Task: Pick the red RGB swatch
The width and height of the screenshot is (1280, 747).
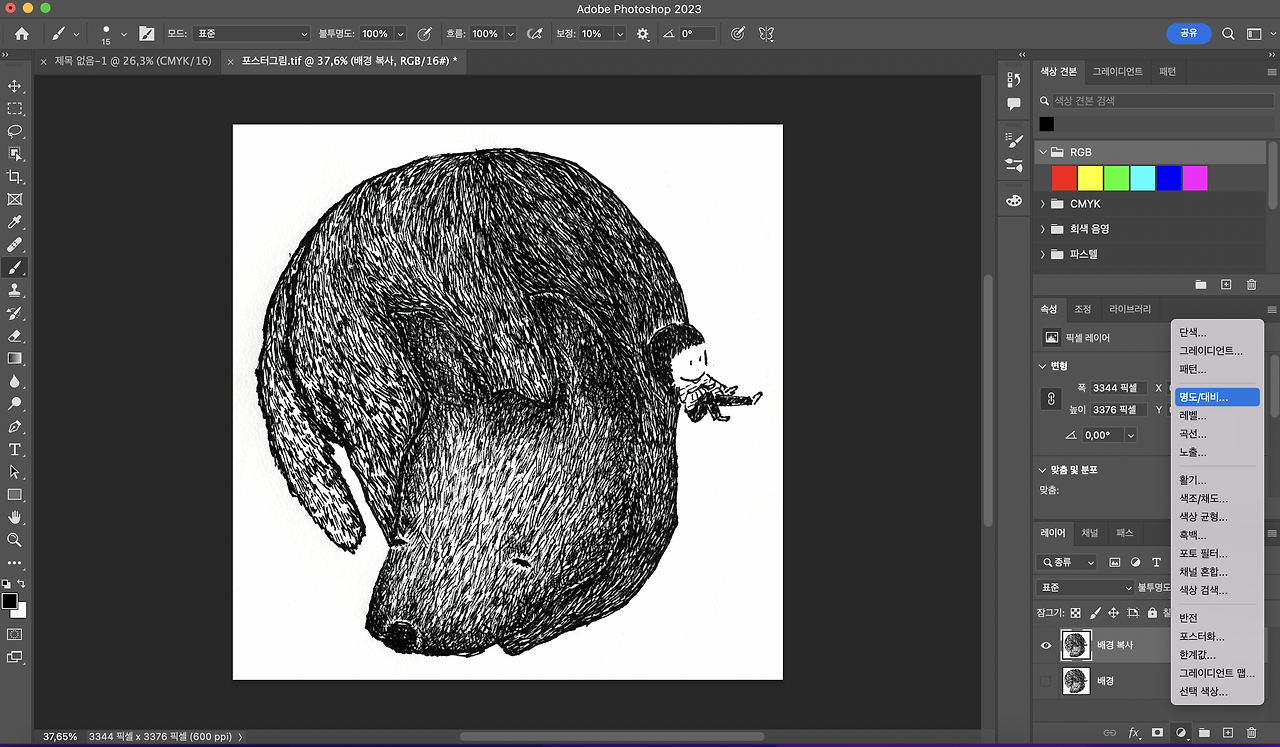Action: [x=1063, y=178]
